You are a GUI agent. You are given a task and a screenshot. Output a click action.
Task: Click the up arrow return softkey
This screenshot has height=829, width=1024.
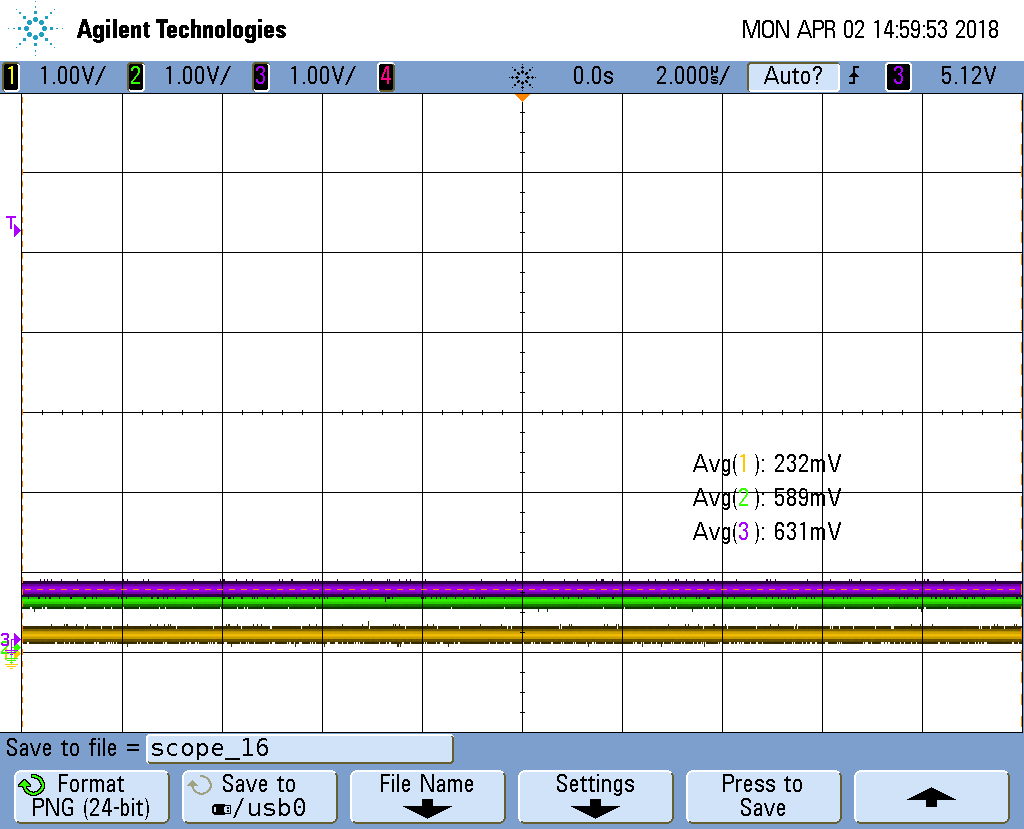click(x=931, y=796)
